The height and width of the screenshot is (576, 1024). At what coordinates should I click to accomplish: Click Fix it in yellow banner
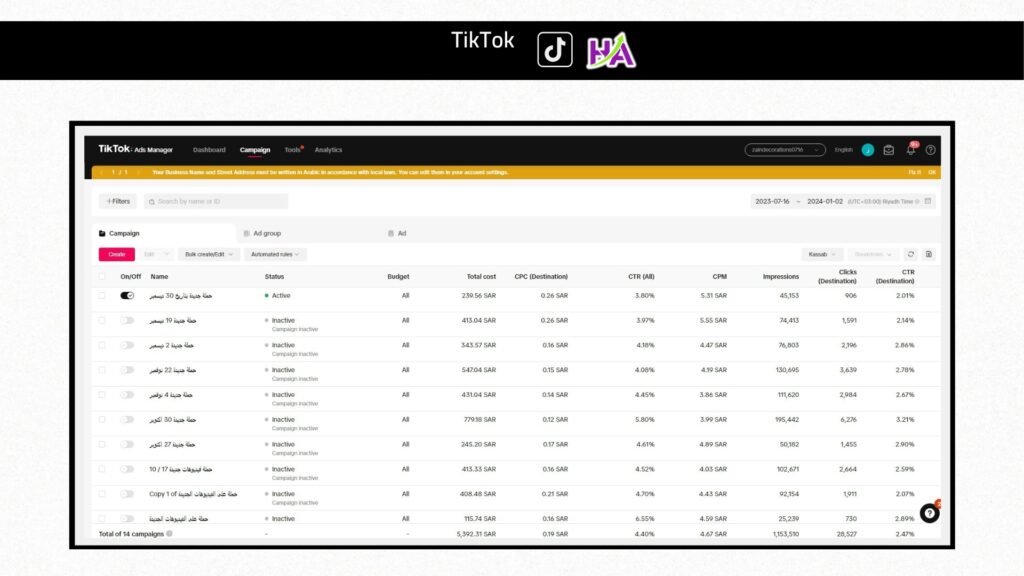coord(914,172)
